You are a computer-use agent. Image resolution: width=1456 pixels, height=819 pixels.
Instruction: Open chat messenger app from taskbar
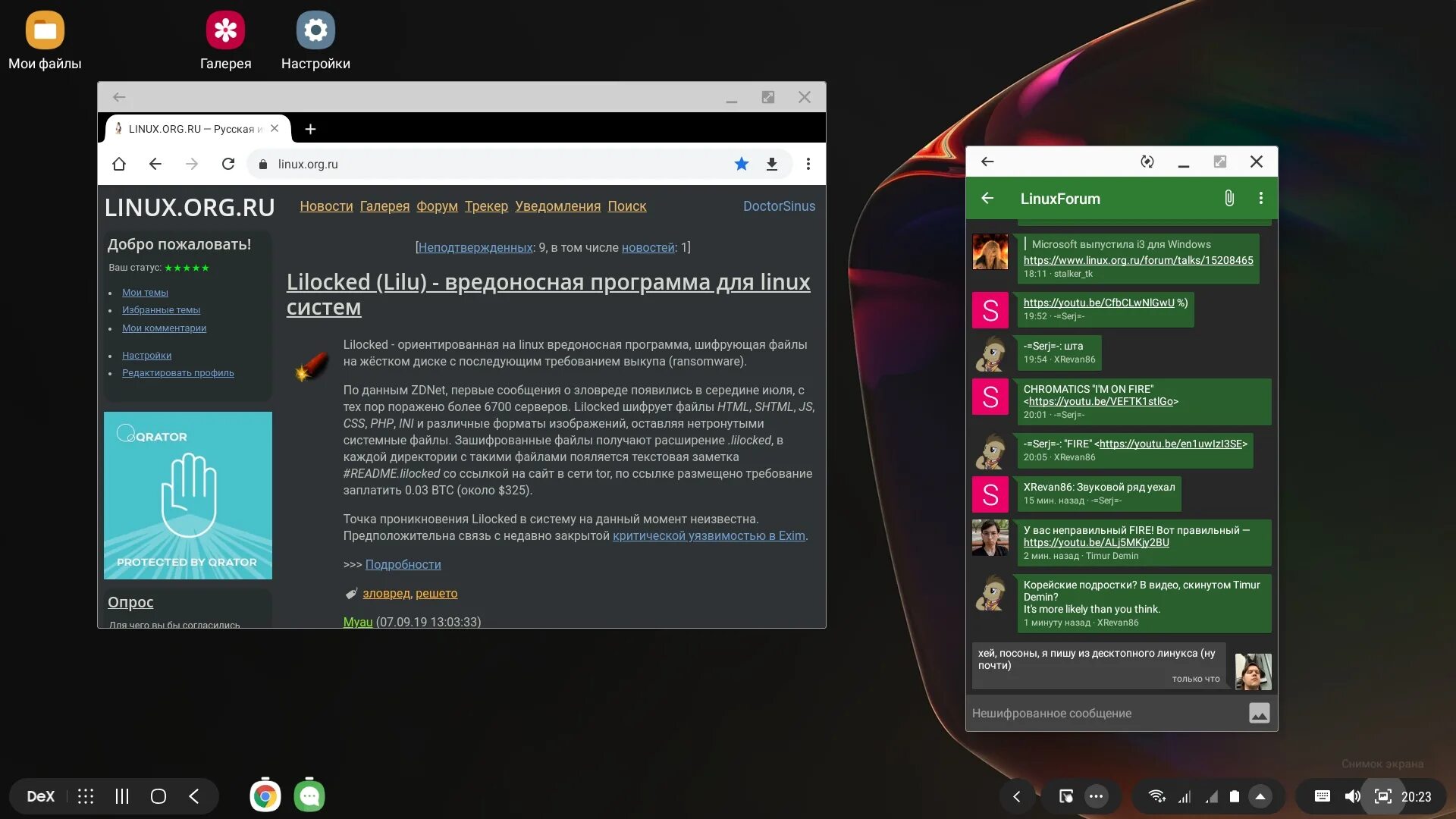[309, 796]
